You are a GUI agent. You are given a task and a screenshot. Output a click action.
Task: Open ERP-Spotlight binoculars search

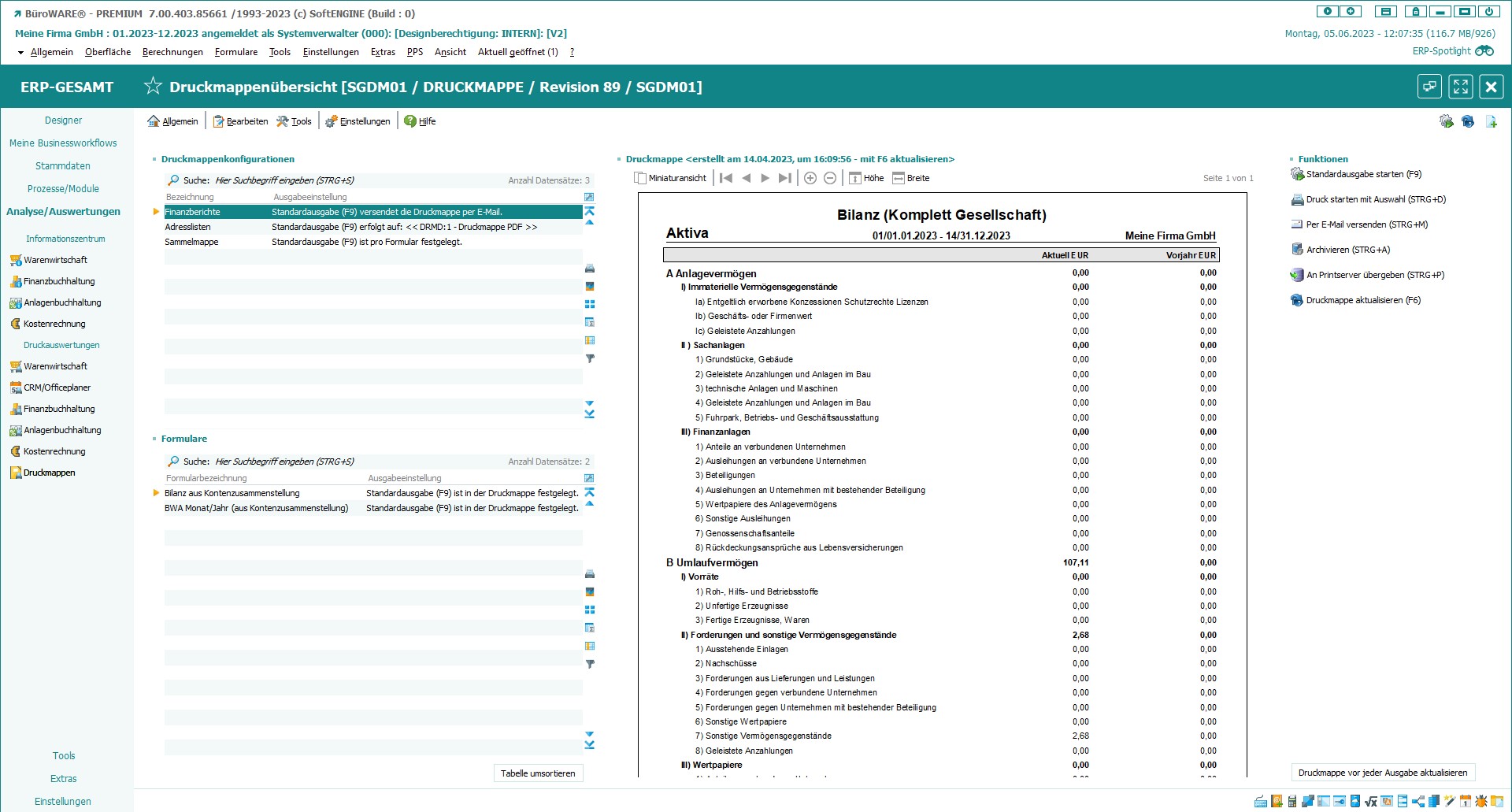pyautogui.click(x=1484, y=51)
